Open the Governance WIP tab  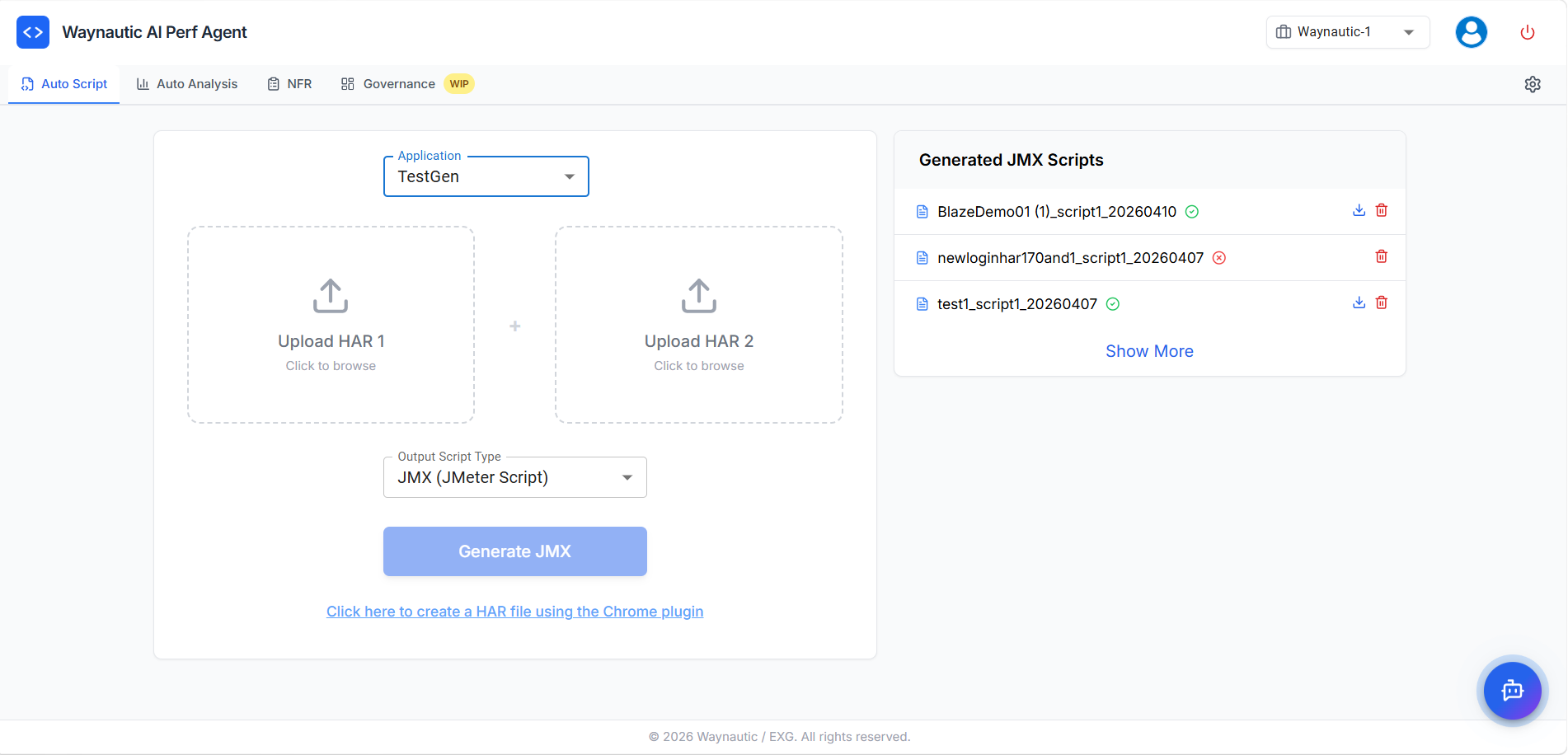398,83
